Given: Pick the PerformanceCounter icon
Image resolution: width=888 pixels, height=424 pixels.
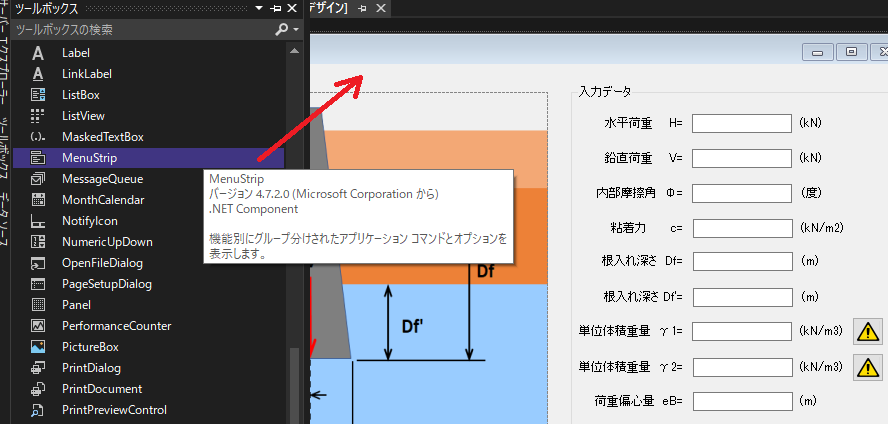Looking at the screenshot, I should (38, 326).
